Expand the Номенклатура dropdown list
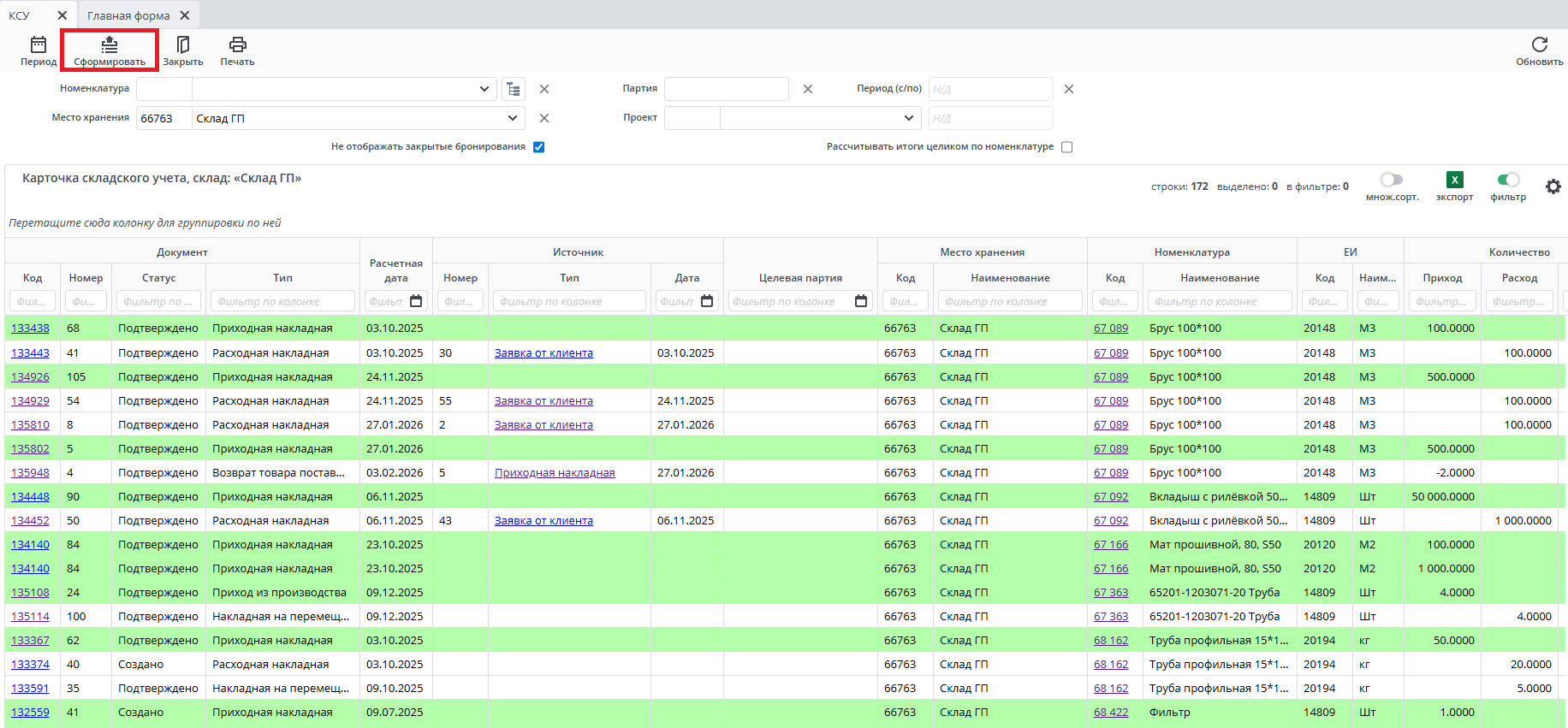Image resolution: width=1568 pixels, height=728 pixels. click(x=484, y=89)
